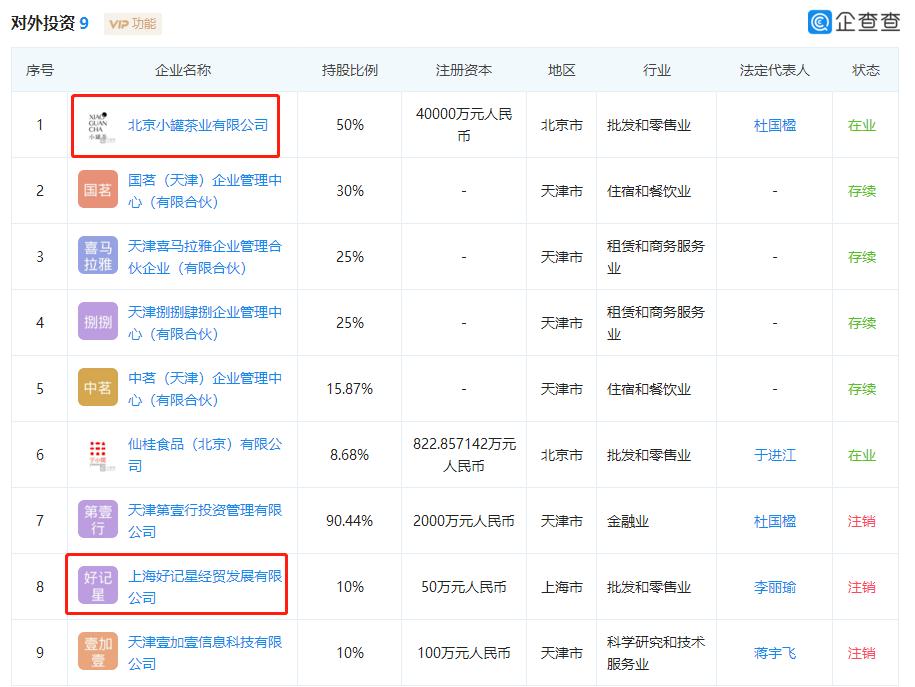Image resolution: width=915 pixels, height=687 pixels.
Task: Open 天津第壹行投资管理有限公司 link
Action: tap(205, 521)
